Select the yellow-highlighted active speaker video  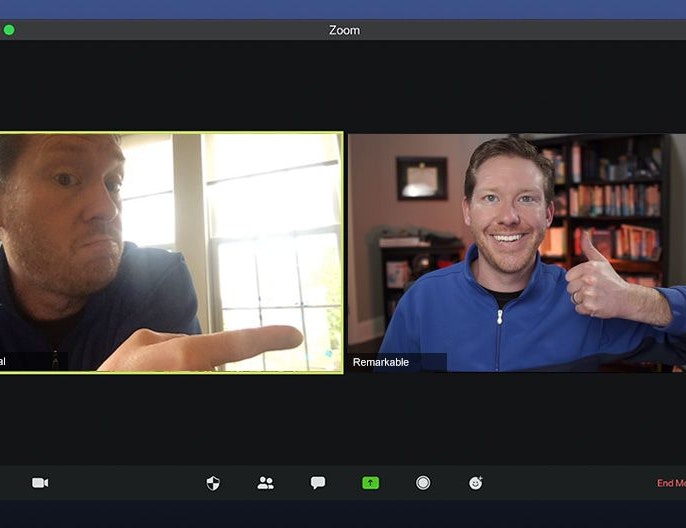point(170,252)
